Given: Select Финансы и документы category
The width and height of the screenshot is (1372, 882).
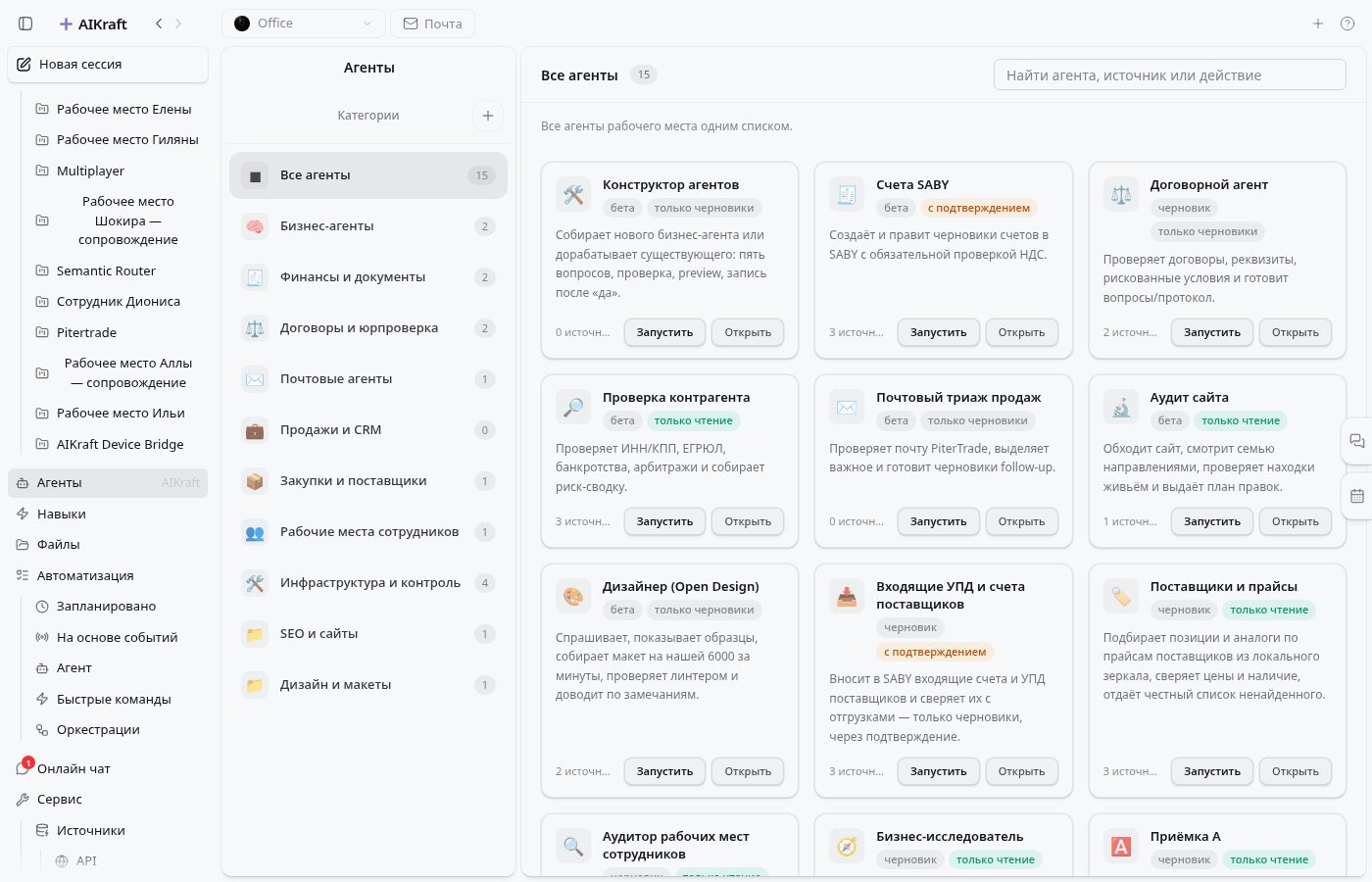Looking at the screenshot, I should coord(368,277).
